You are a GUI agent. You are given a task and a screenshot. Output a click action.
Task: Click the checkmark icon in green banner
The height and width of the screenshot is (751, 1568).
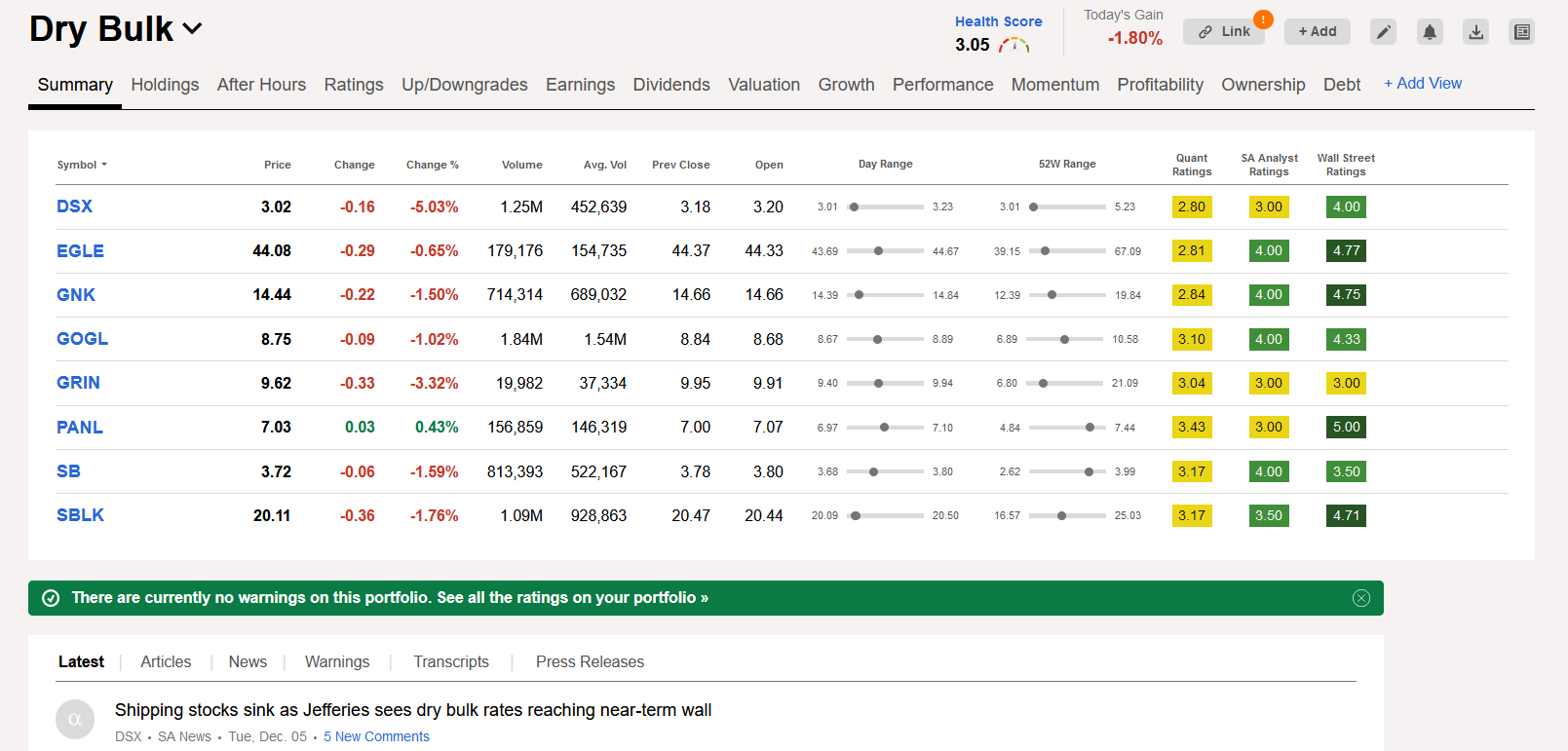(x=51, y=598)
